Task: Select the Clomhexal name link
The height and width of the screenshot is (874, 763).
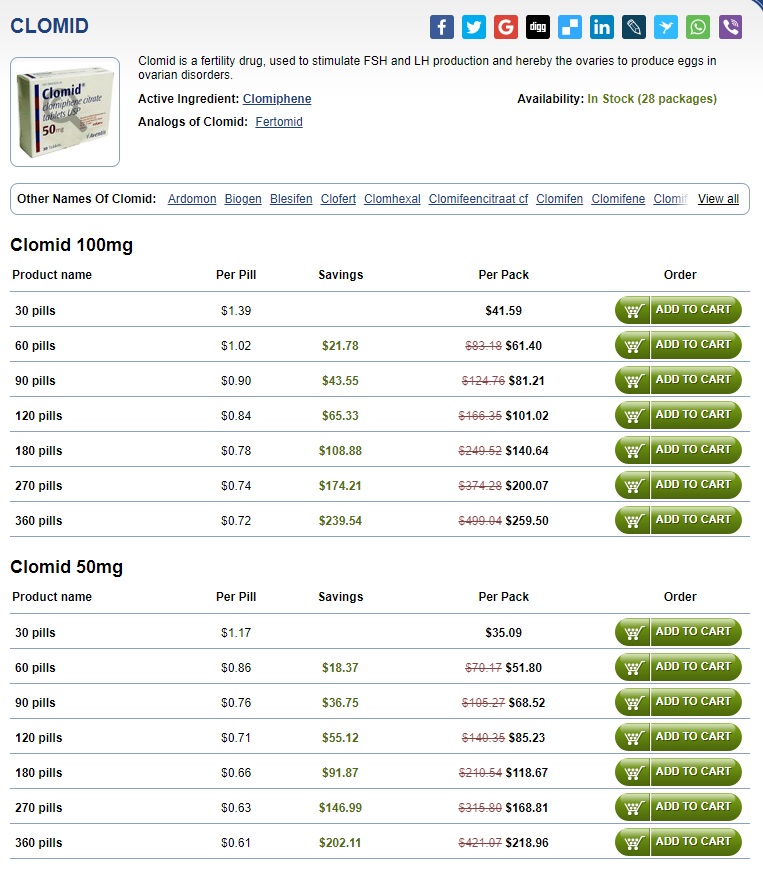Action: pyautogui.click(x=392, y=199)
